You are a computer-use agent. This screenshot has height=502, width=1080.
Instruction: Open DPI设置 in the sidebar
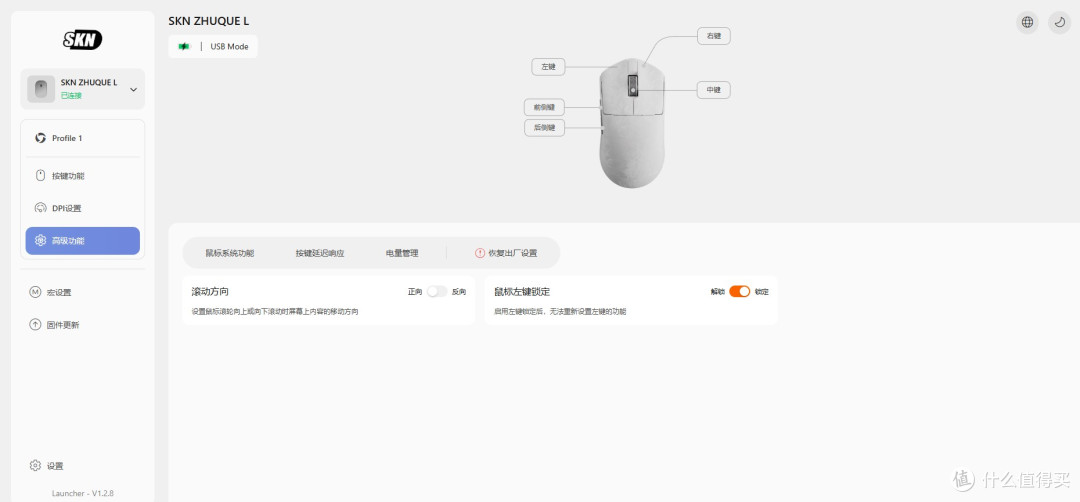[83, 208]
